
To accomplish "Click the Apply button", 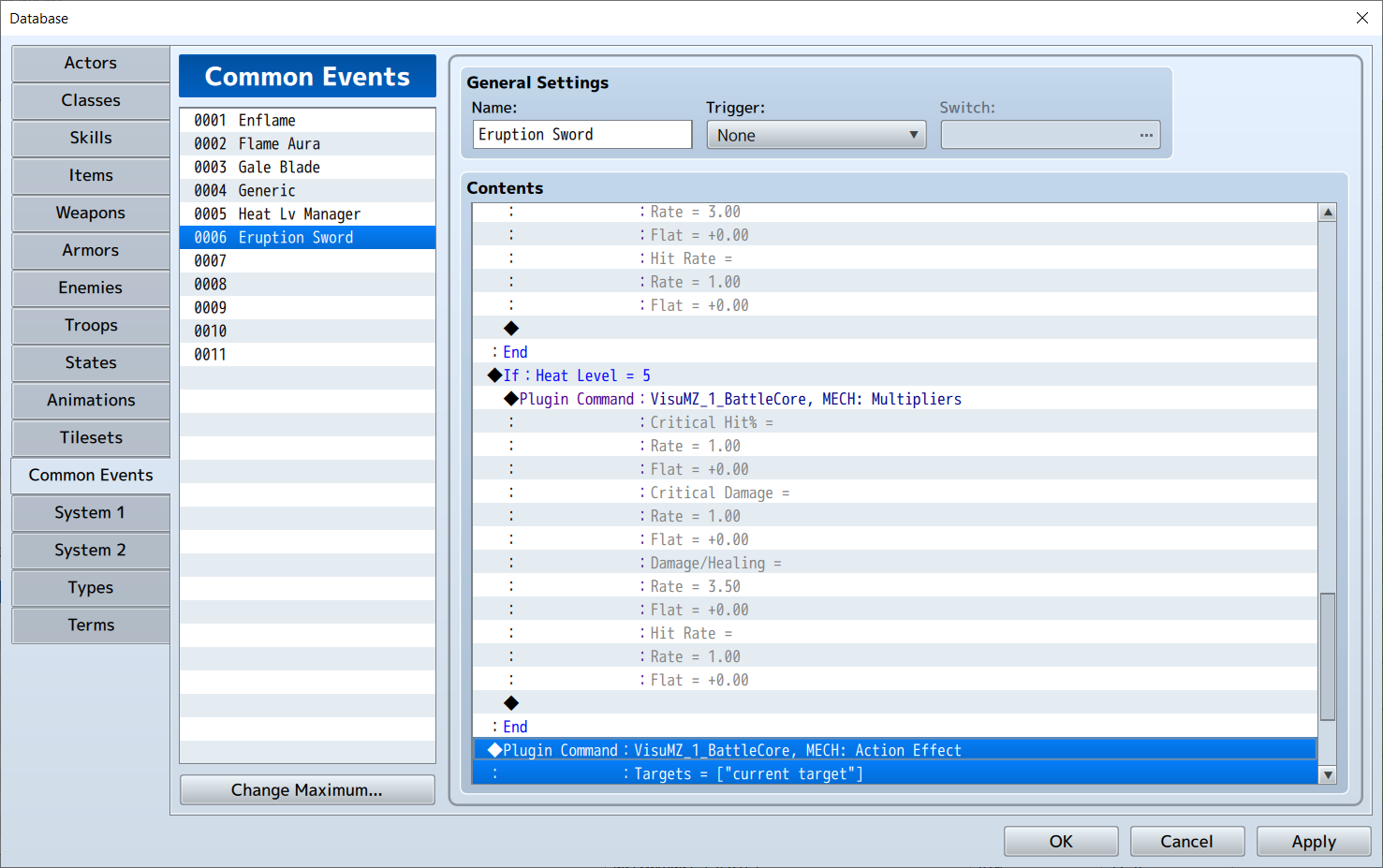I will pos(1314,841).
